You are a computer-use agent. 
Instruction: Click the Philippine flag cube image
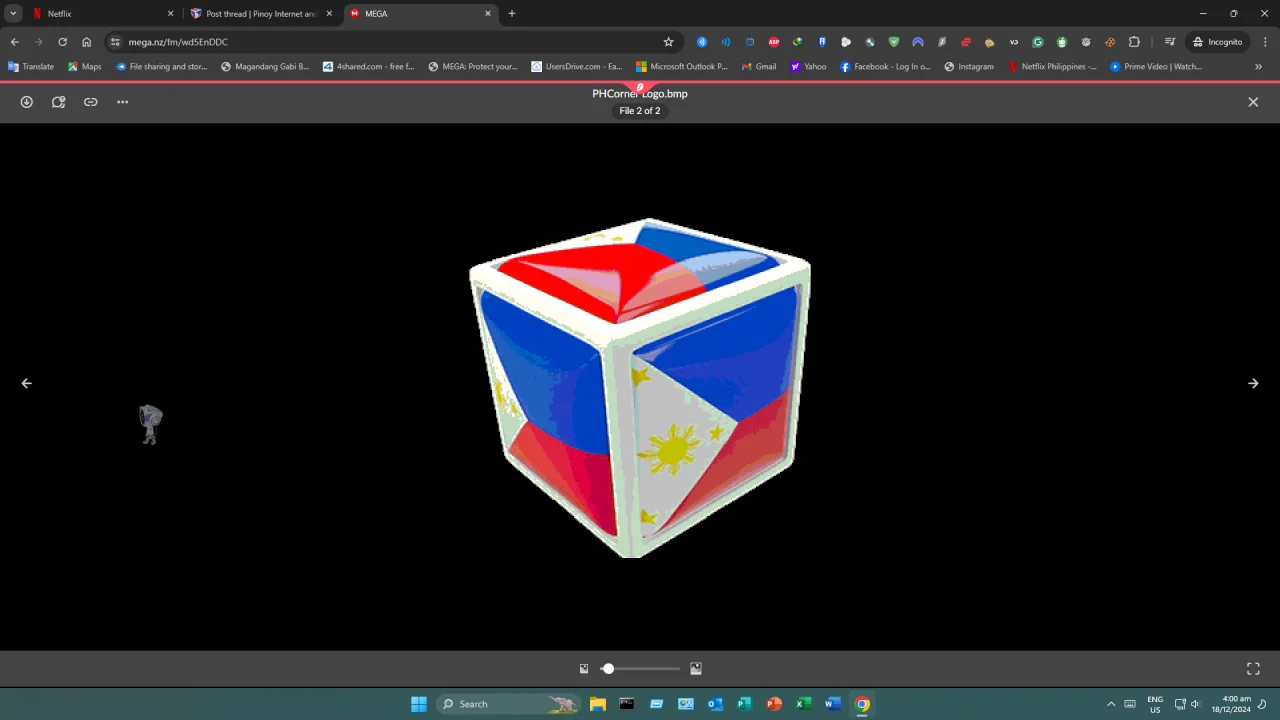(x=640, y=388)
